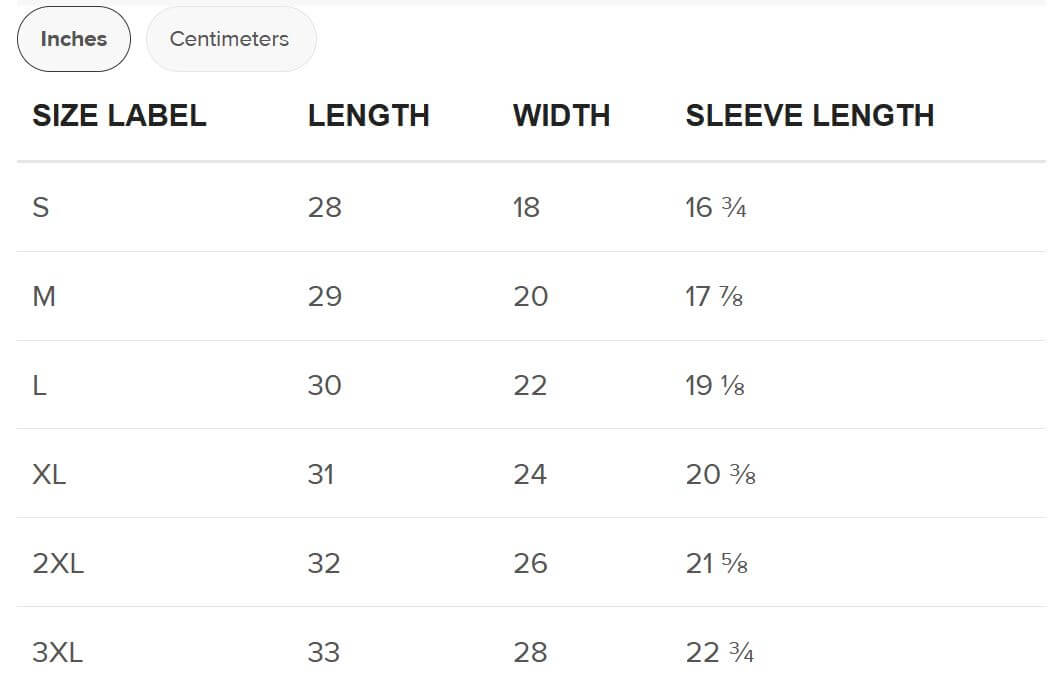Click sleeve length 19 ⅛ for size L
Screen dimensions: 1063x686
715,385
